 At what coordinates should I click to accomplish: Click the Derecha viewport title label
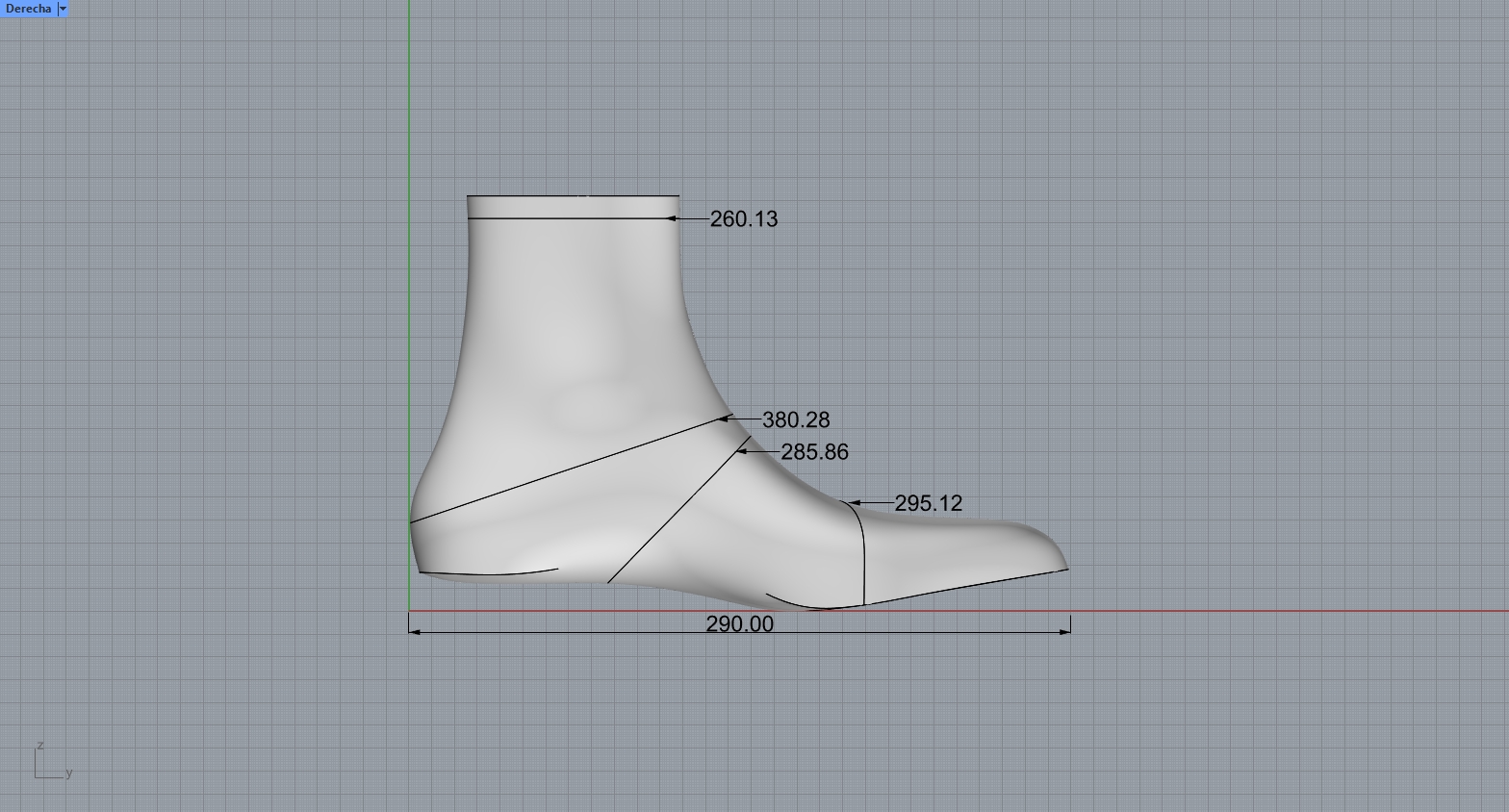[28, 9]
